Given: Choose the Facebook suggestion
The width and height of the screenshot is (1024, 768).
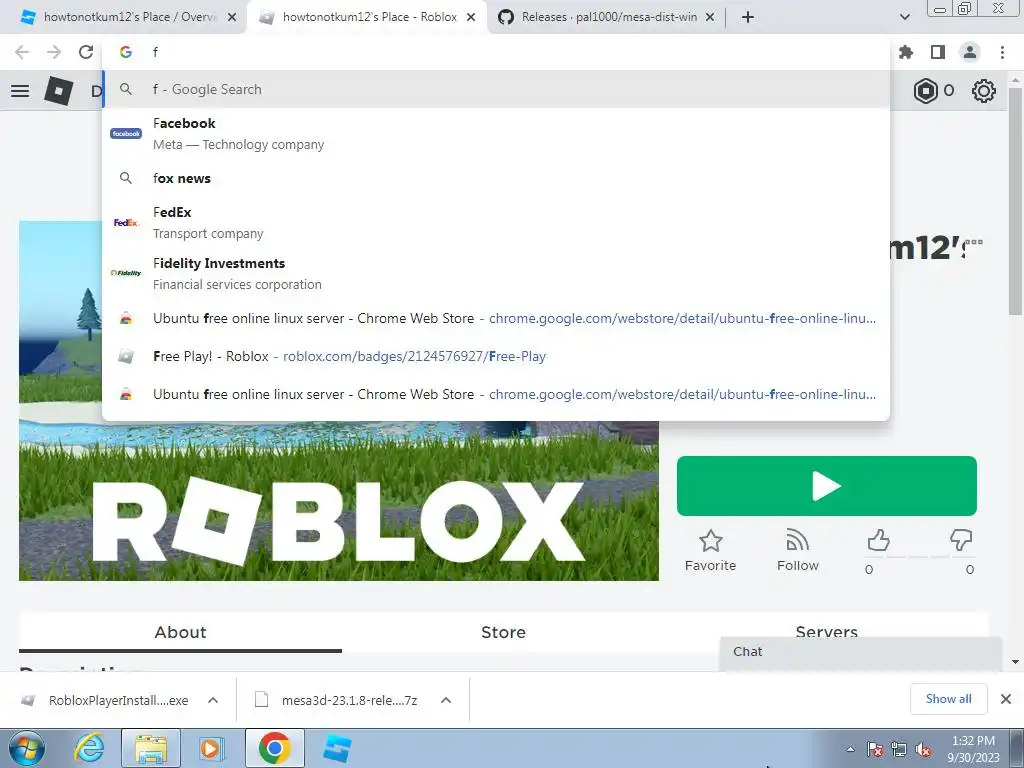Looking at the screenshot, I should [496, 133].
